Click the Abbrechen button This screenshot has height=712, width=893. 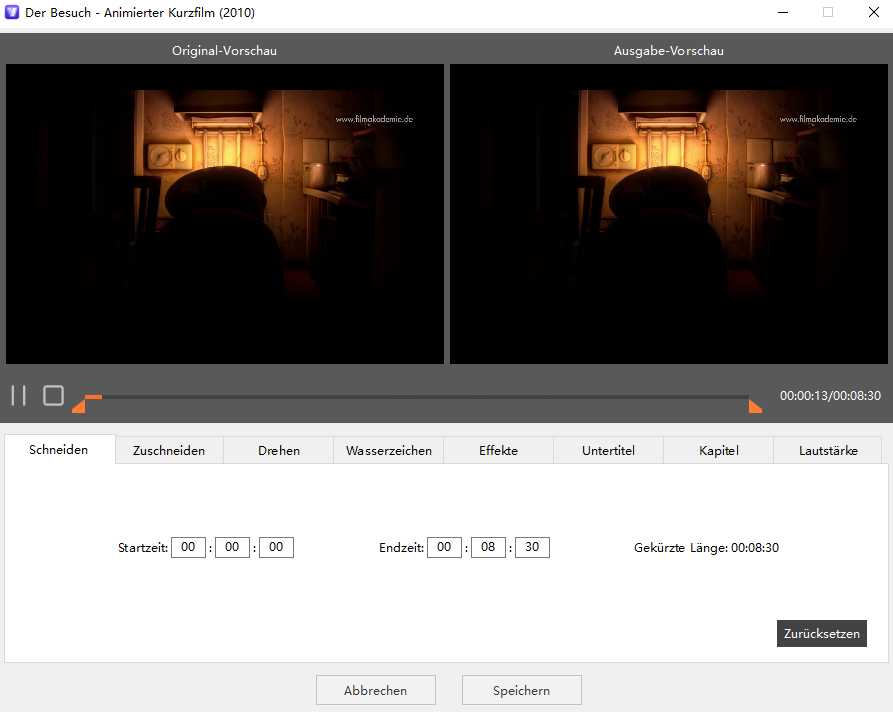click(375, 690)
